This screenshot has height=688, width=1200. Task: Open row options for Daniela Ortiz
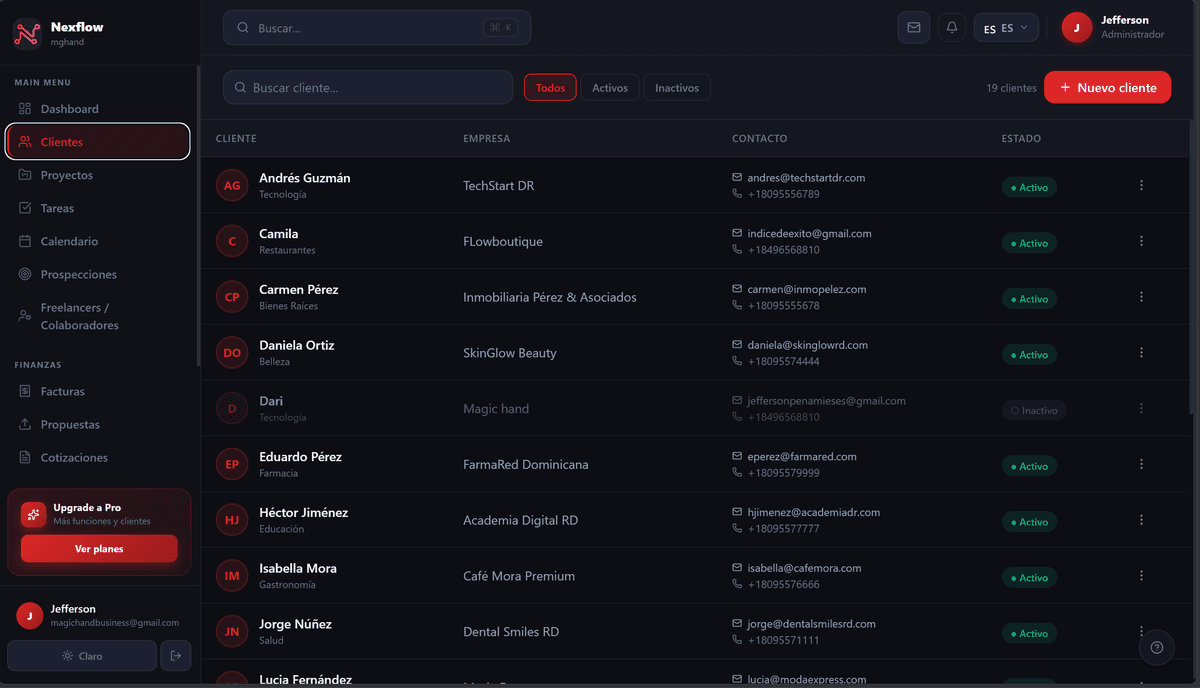[x=1141, y=353]
